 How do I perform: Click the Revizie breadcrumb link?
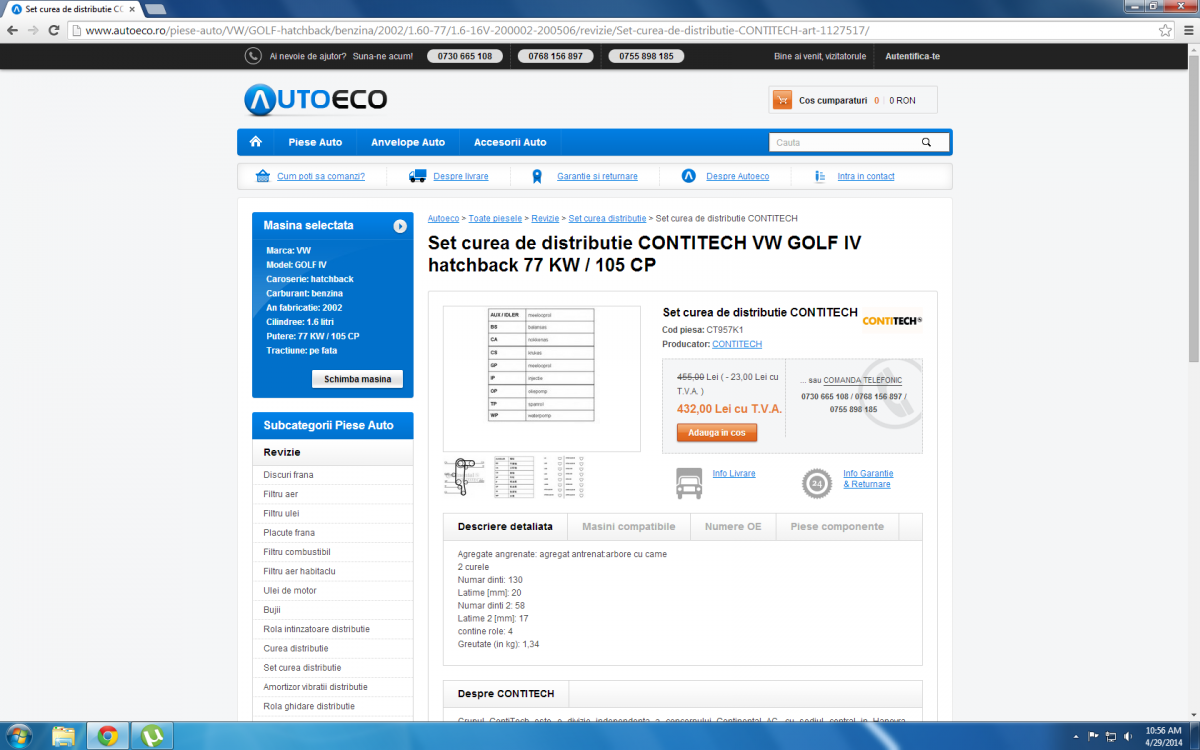(x=545, y=218)
